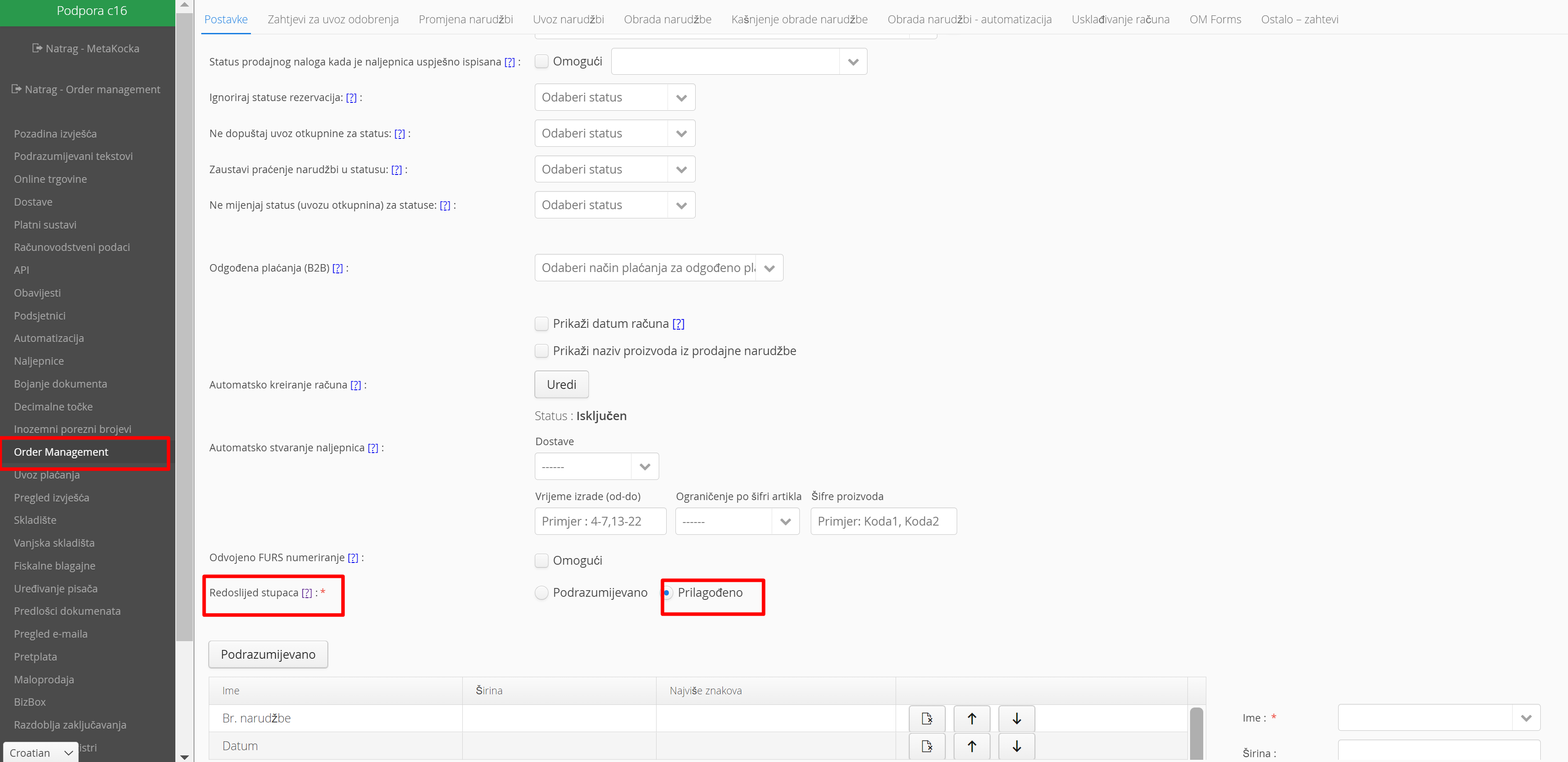Click delete icon in Br. narudžbe row
Screen dimensions: 1568x762
(x=926, y=718)
